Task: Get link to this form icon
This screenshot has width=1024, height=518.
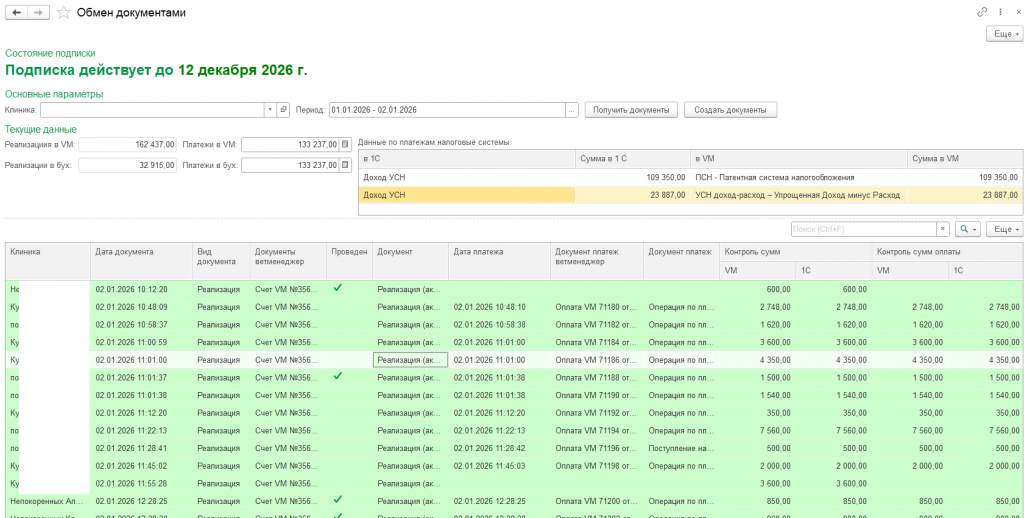Action: (982, 12)
